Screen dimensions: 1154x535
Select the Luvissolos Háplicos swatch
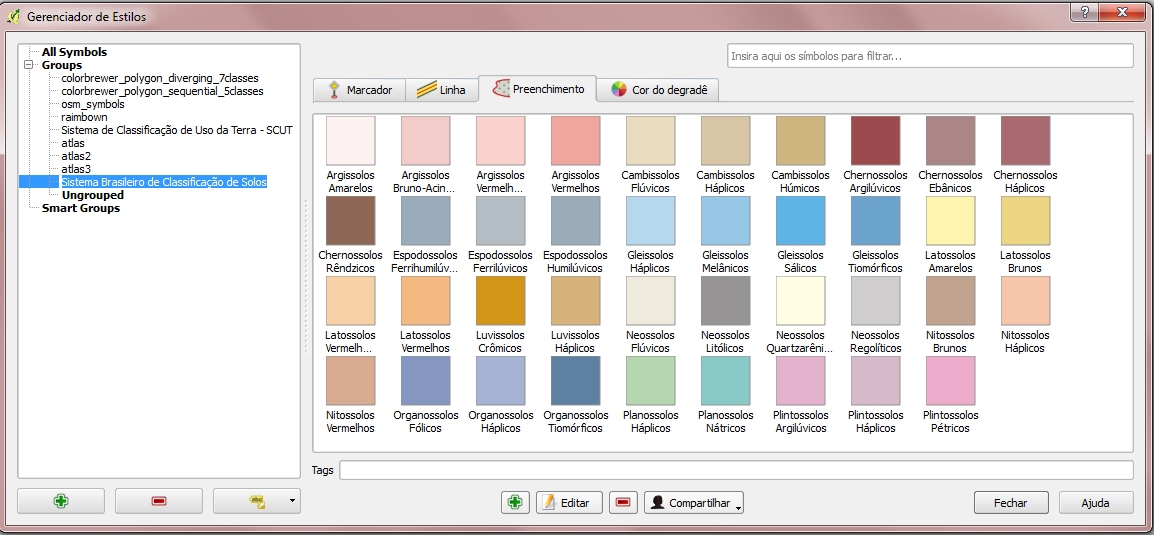pyautogui.click(x=576, y=301)
